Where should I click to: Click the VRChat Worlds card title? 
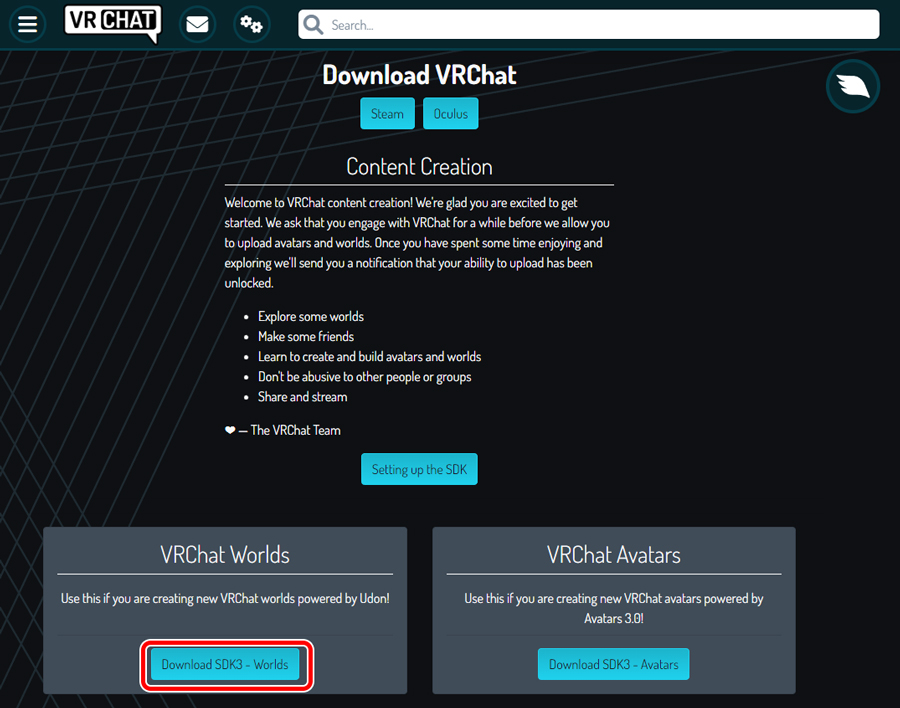coord(225,555)
